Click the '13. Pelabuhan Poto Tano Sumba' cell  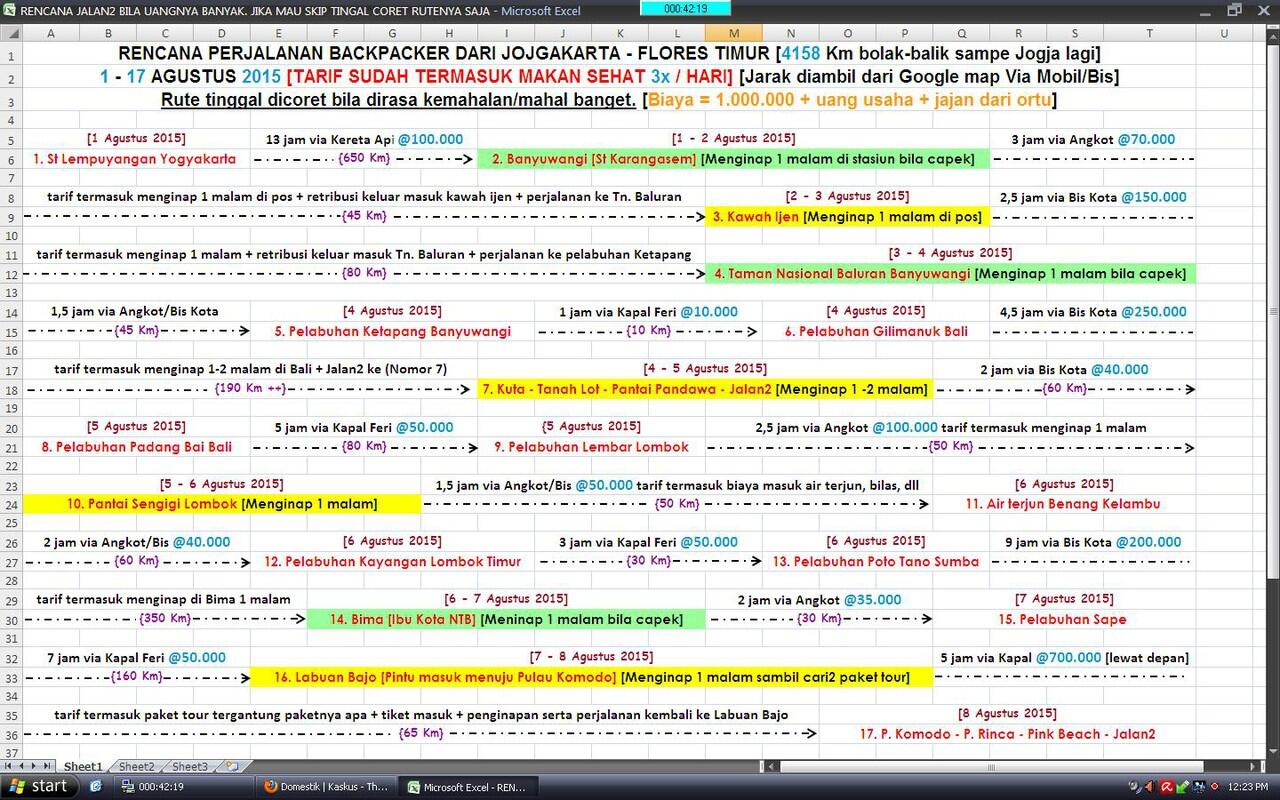[x=875, y=562]
